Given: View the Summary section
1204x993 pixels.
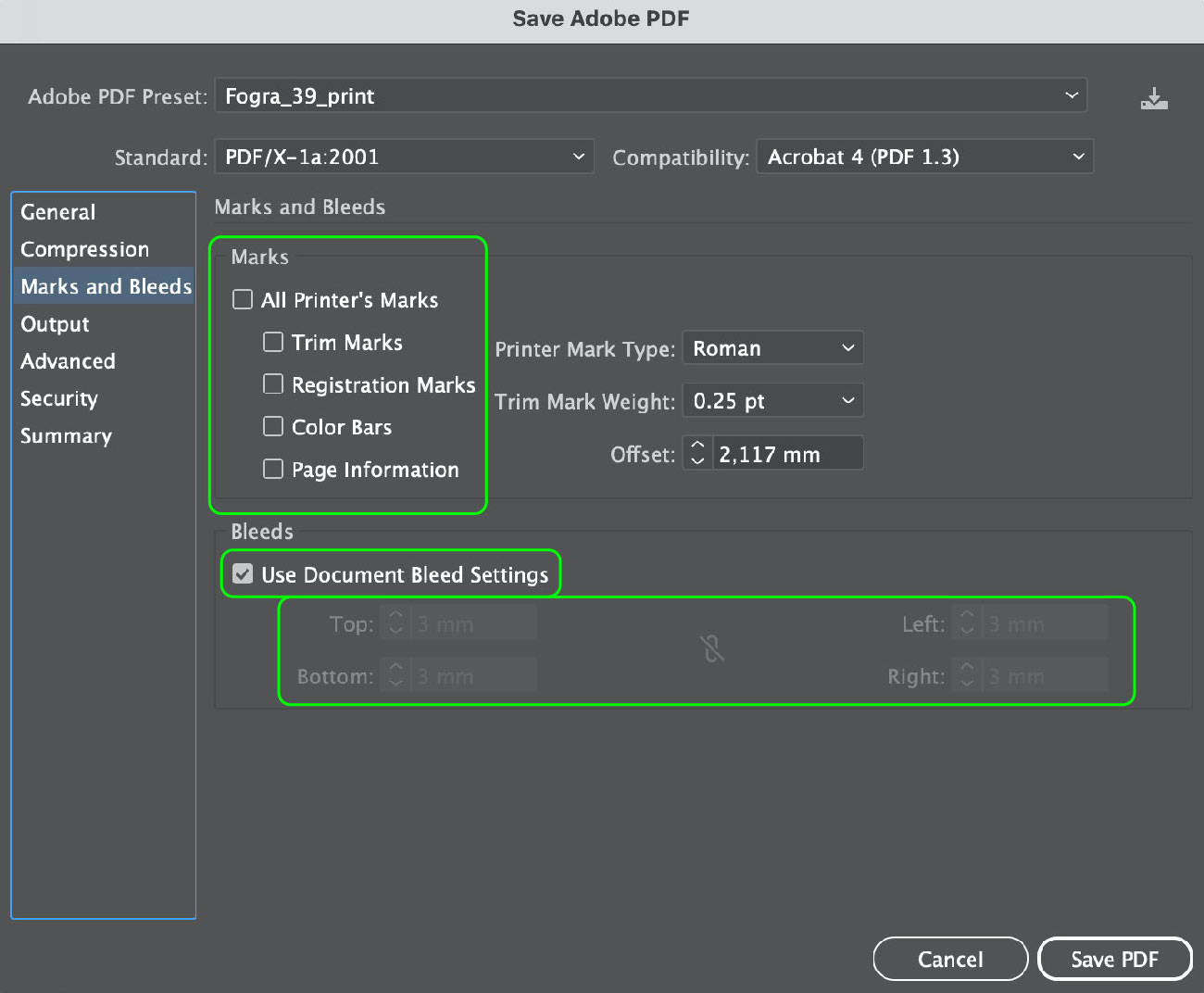Looking at the screenshot, I should [x=103, y=435].
